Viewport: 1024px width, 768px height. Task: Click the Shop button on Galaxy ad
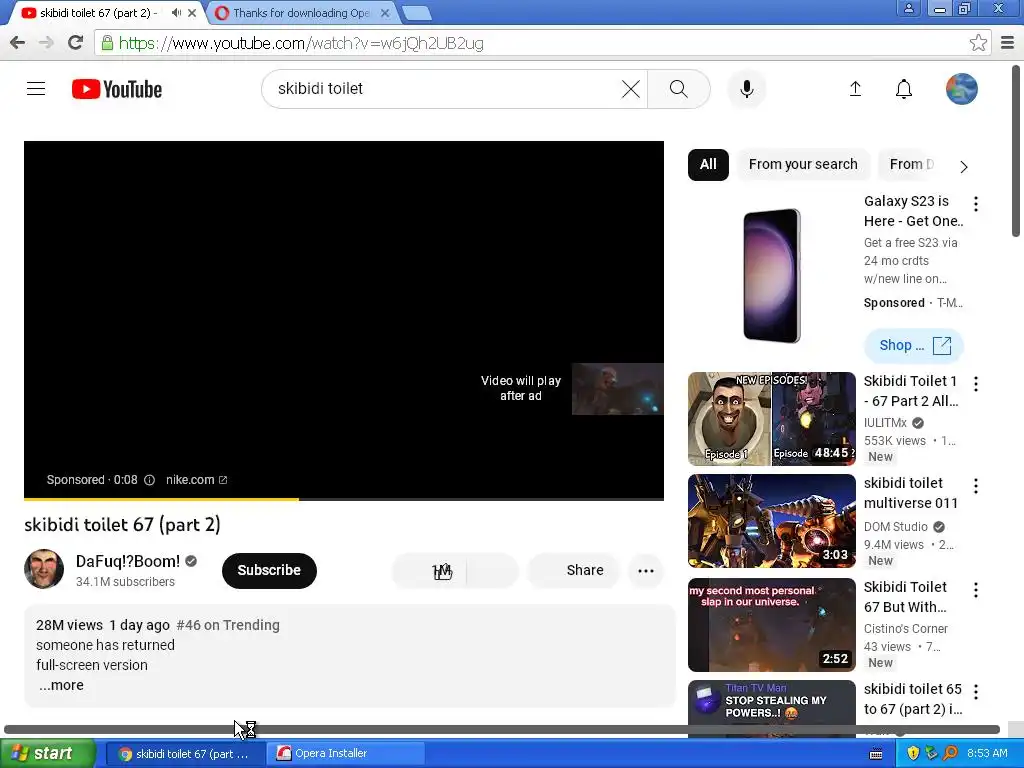[914, 345]
